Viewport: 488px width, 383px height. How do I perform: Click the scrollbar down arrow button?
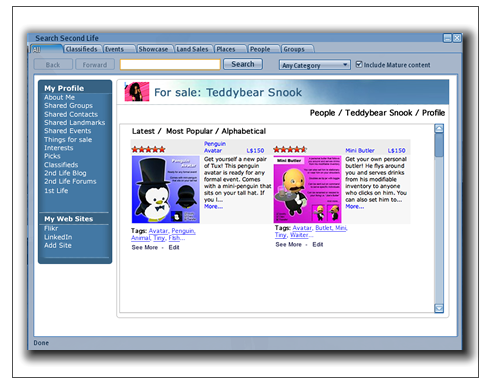(x=439, y=308)
